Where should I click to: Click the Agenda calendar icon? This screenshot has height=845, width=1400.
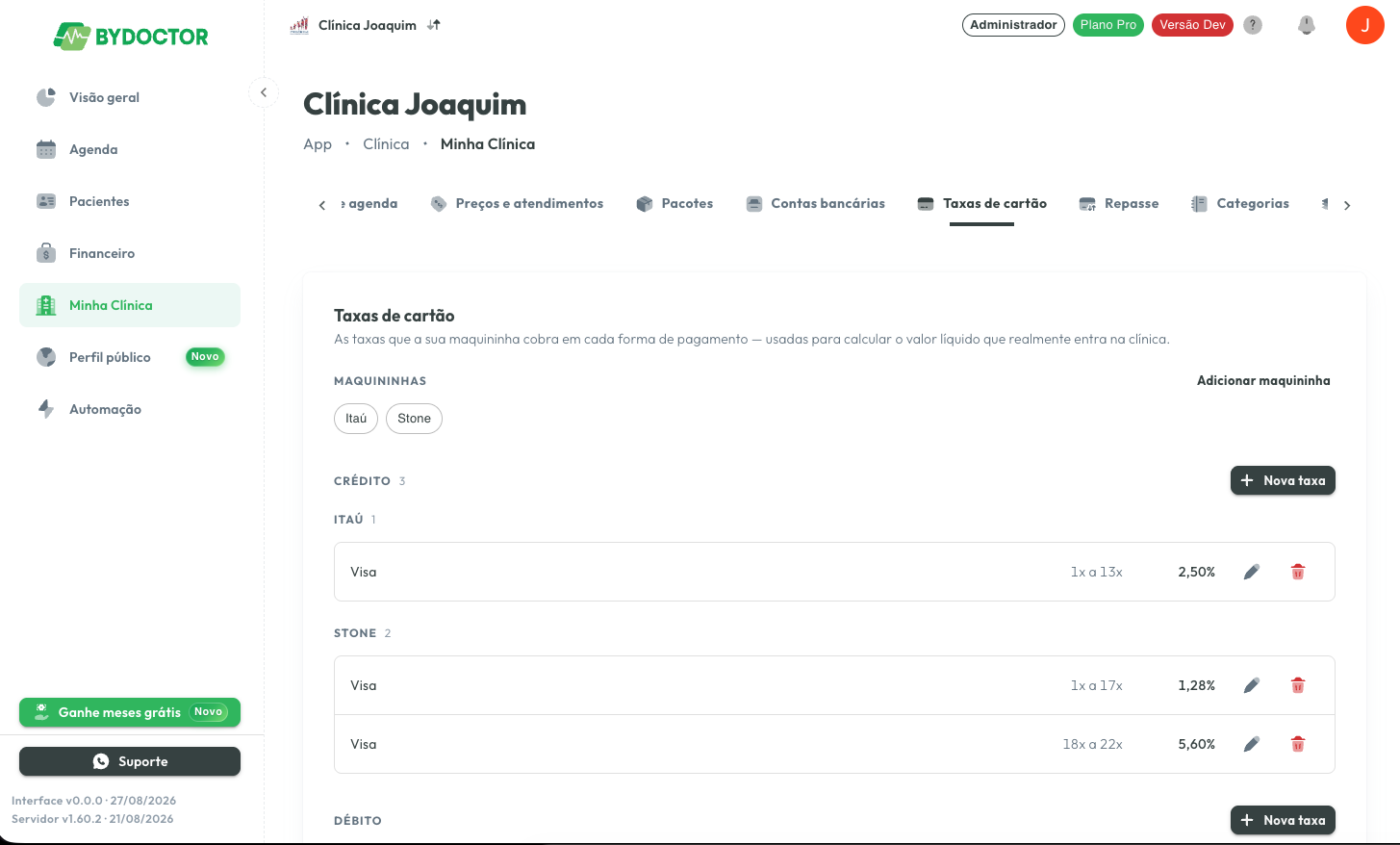[x=46, y=149]
